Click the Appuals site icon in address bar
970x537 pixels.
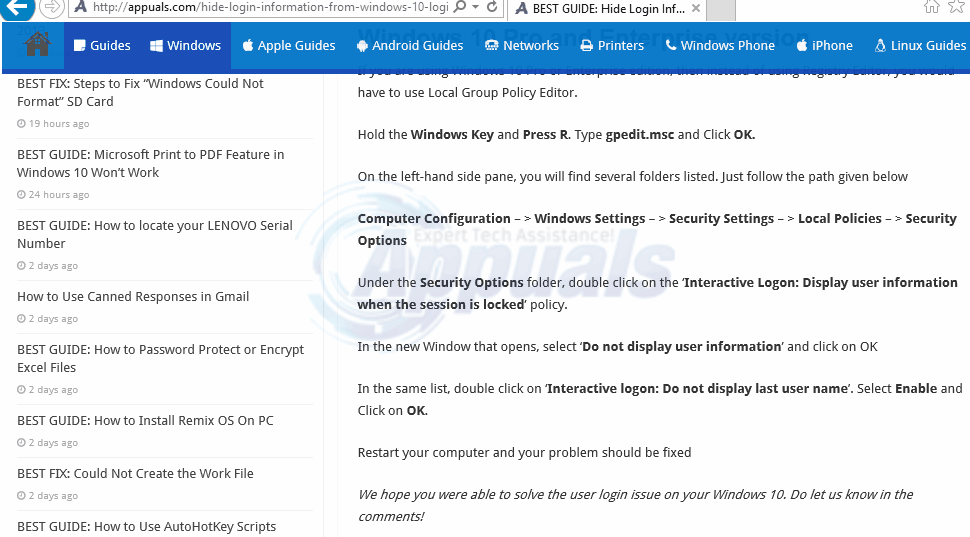point(80,7)
